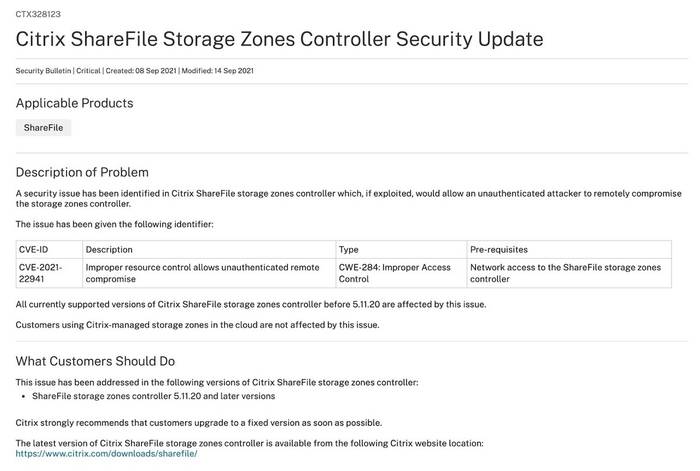Image resolution: width=700 pixels, height=471 pixels.
Task: Open the citrix.com downloads sharefile link
Action: click(106, 454)
